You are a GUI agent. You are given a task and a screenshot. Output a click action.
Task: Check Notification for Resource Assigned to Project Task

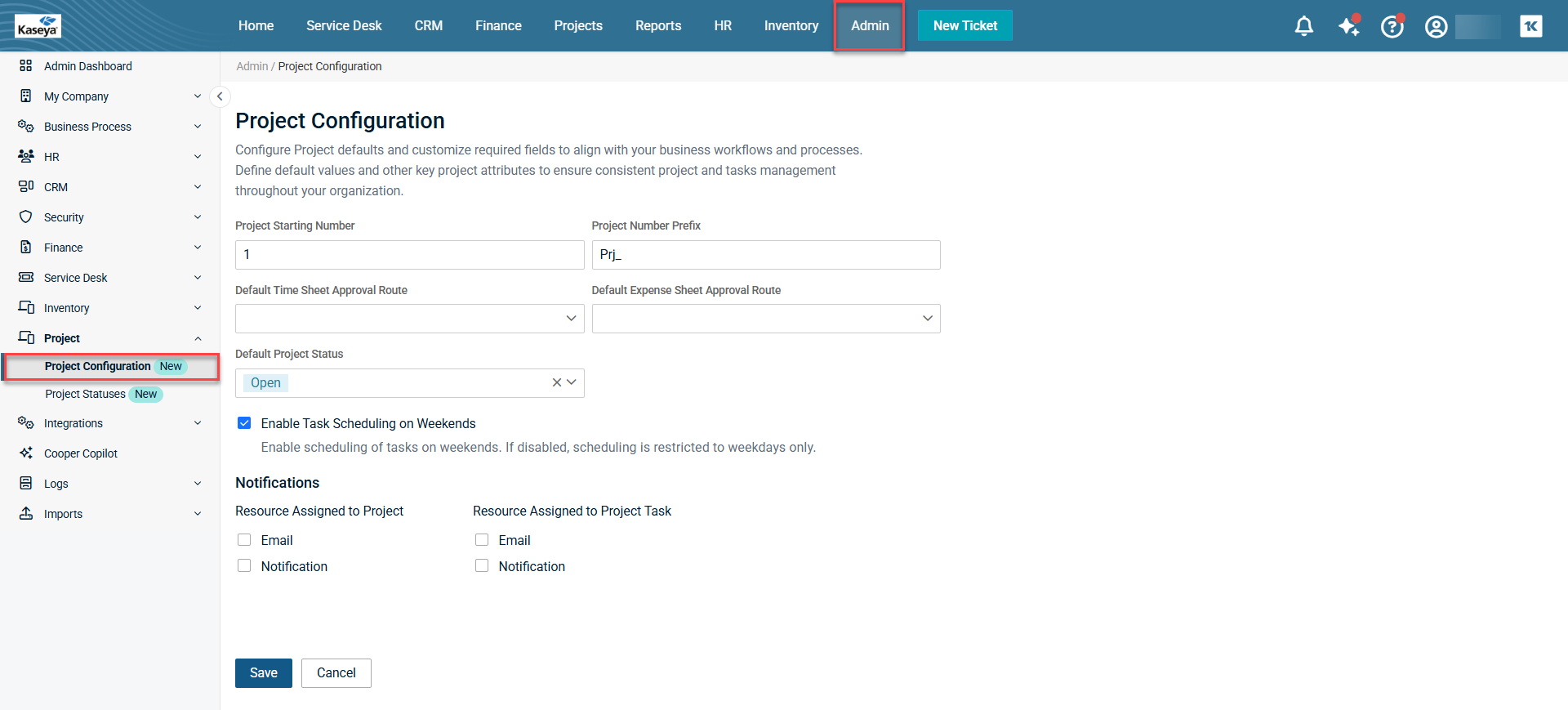[482, 566]
